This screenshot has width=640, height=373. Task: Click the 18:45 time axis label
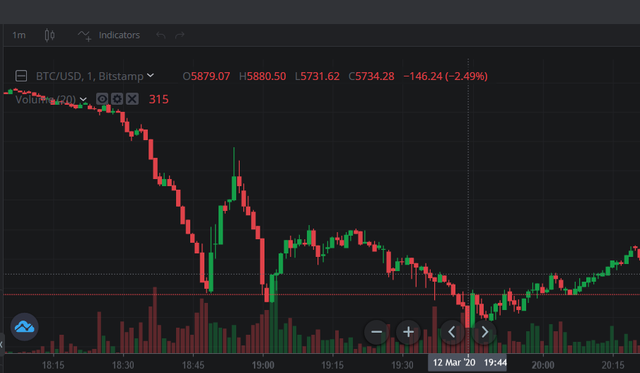click(193, 365)
